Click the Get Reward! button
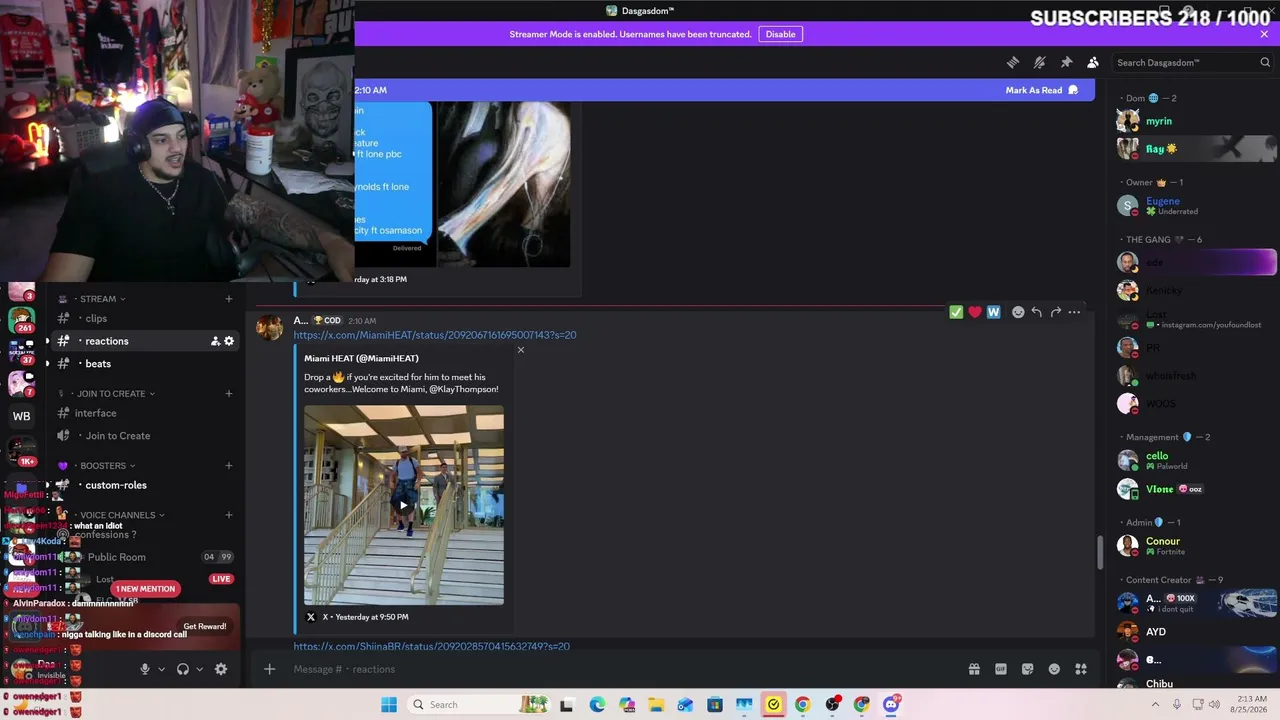1280x720 pixels. click(205, 626)
